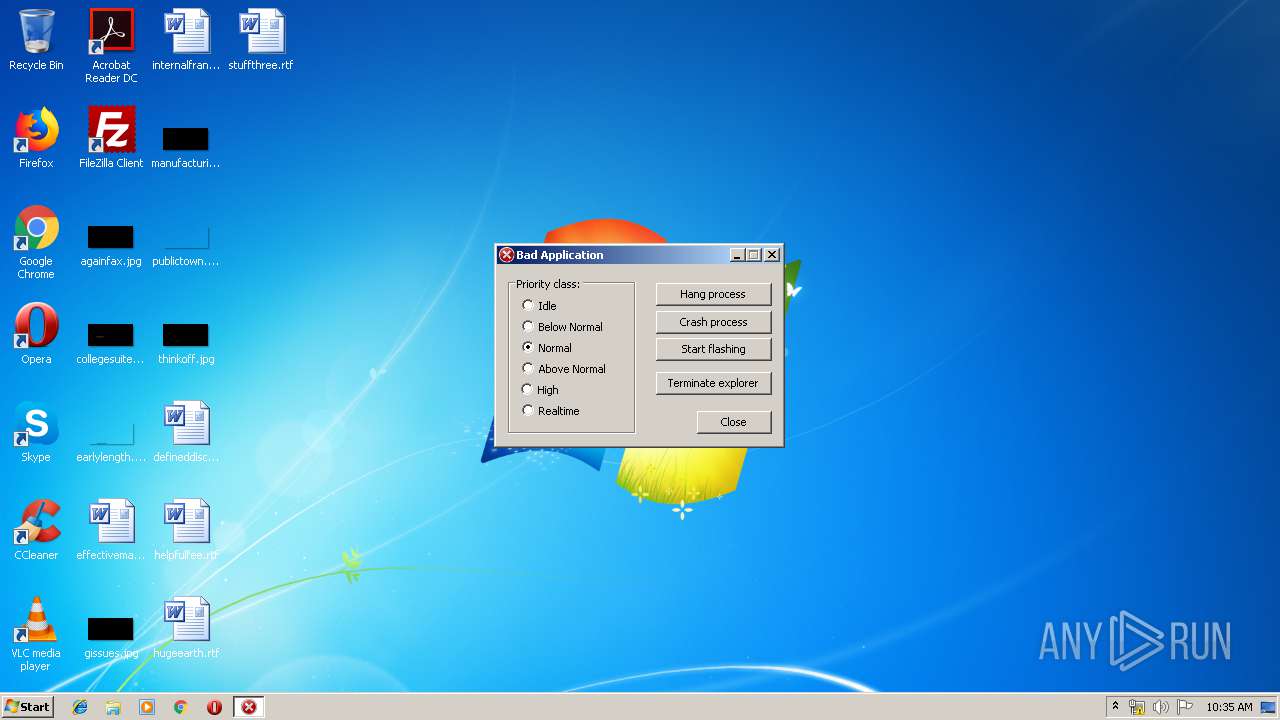
Task: Select Idle priority class
Action: click(x=539, y=305)
